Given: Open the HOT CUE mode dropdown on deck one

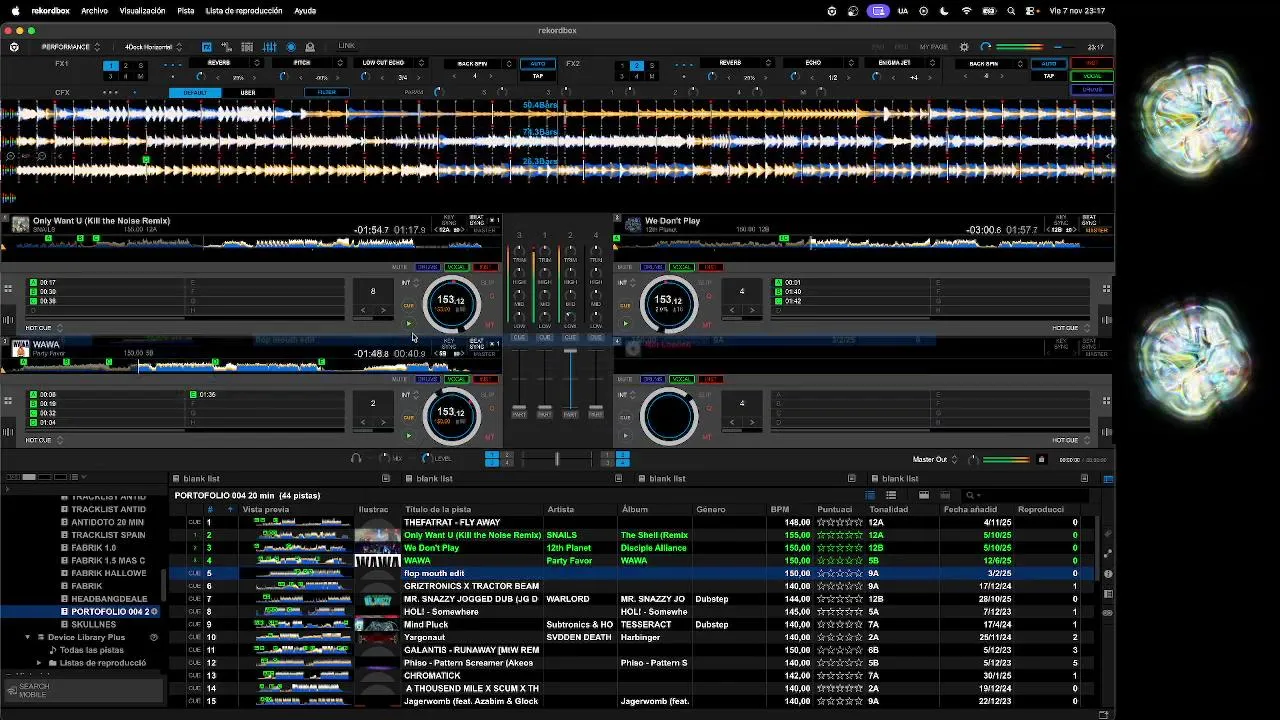Looking at the screenshot, I should click(44, 328).
